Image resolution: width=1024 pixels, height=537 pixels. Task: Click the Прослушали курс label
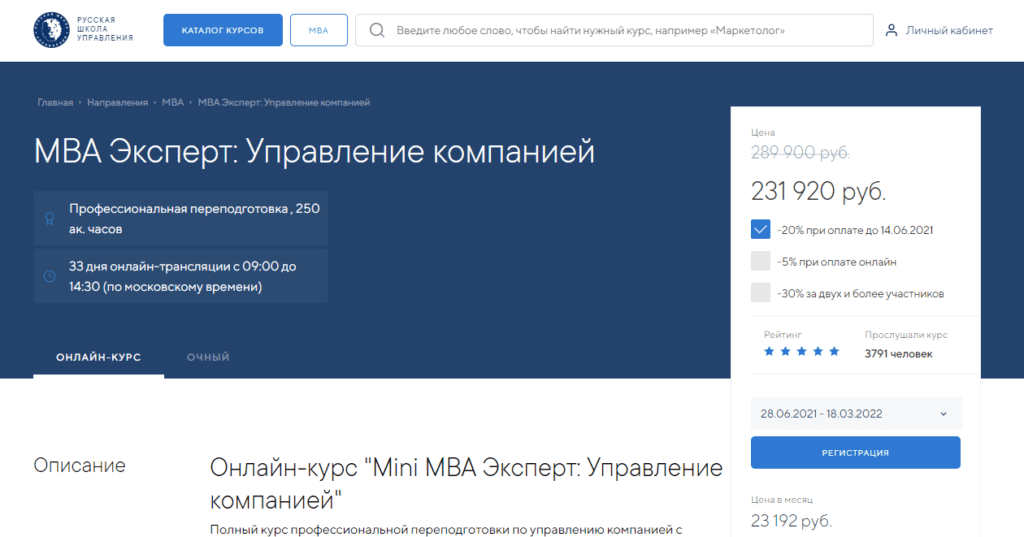point(906,334)
